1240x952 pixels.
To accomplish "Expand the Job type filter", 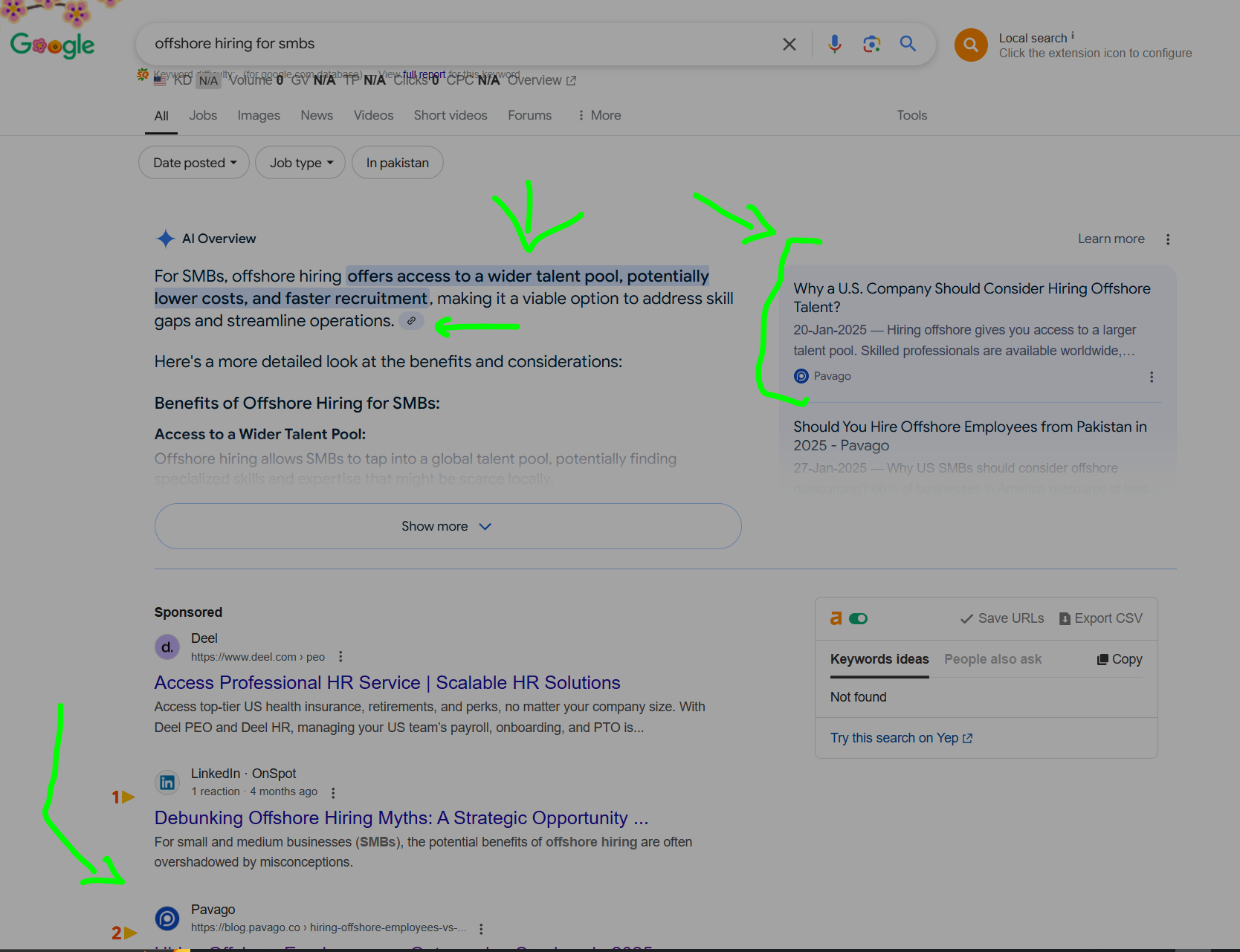I will 300,163.
